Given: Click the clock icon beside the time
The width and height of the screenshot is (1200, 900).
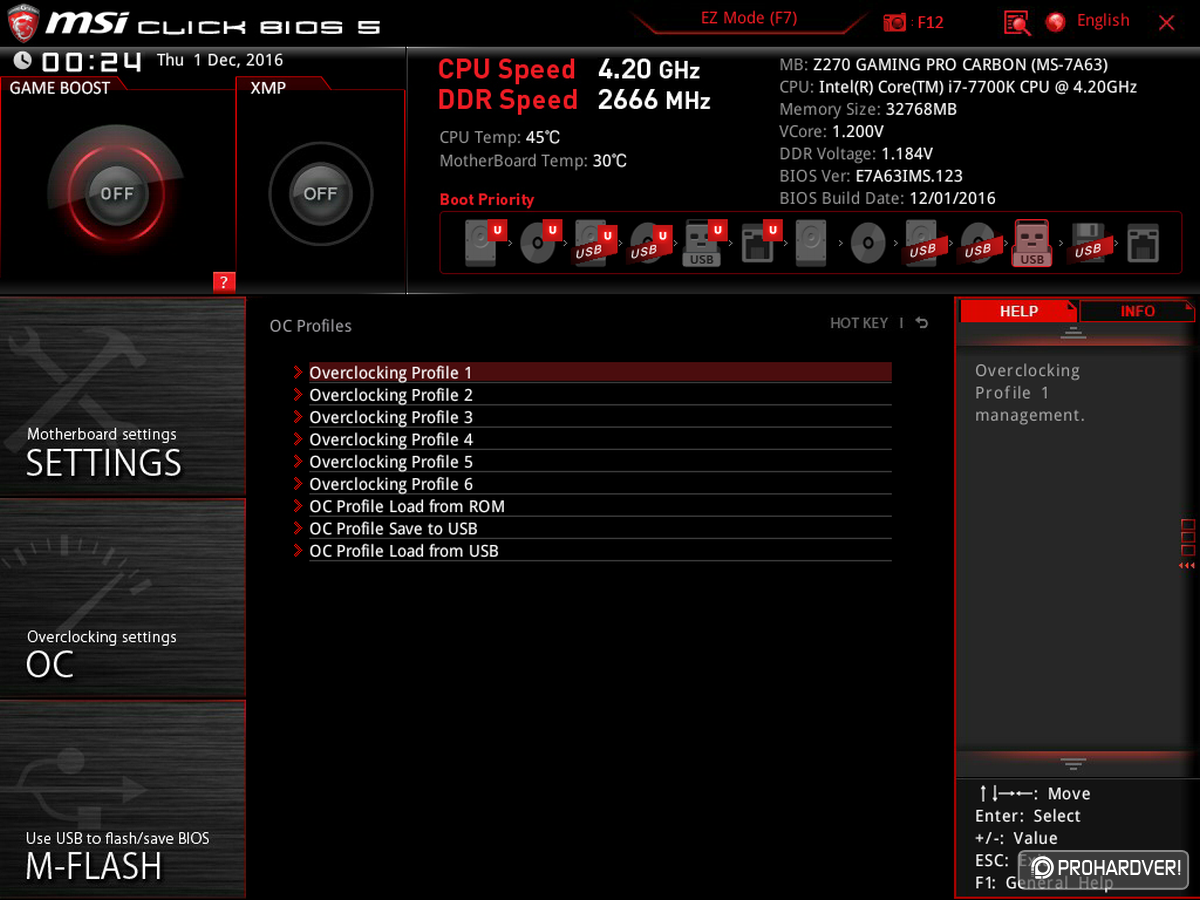Looking at the screenshot, I should pyautogui.click(x=23, y=61).
